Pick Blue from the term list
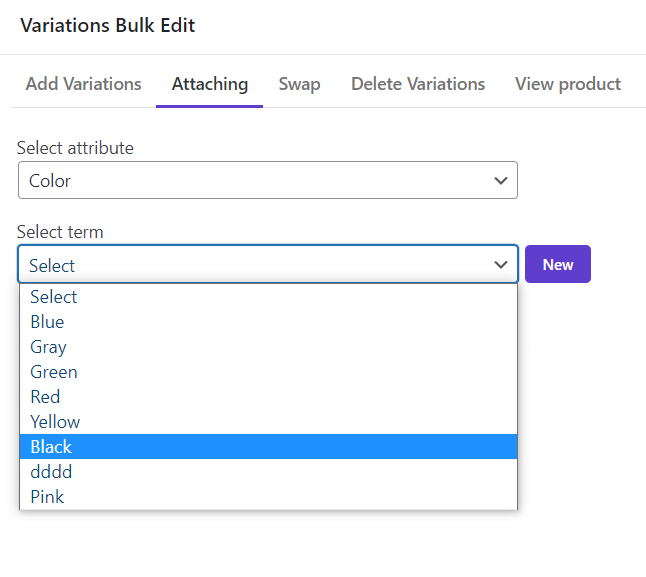The image size is (646, 577). pos(268,322)
